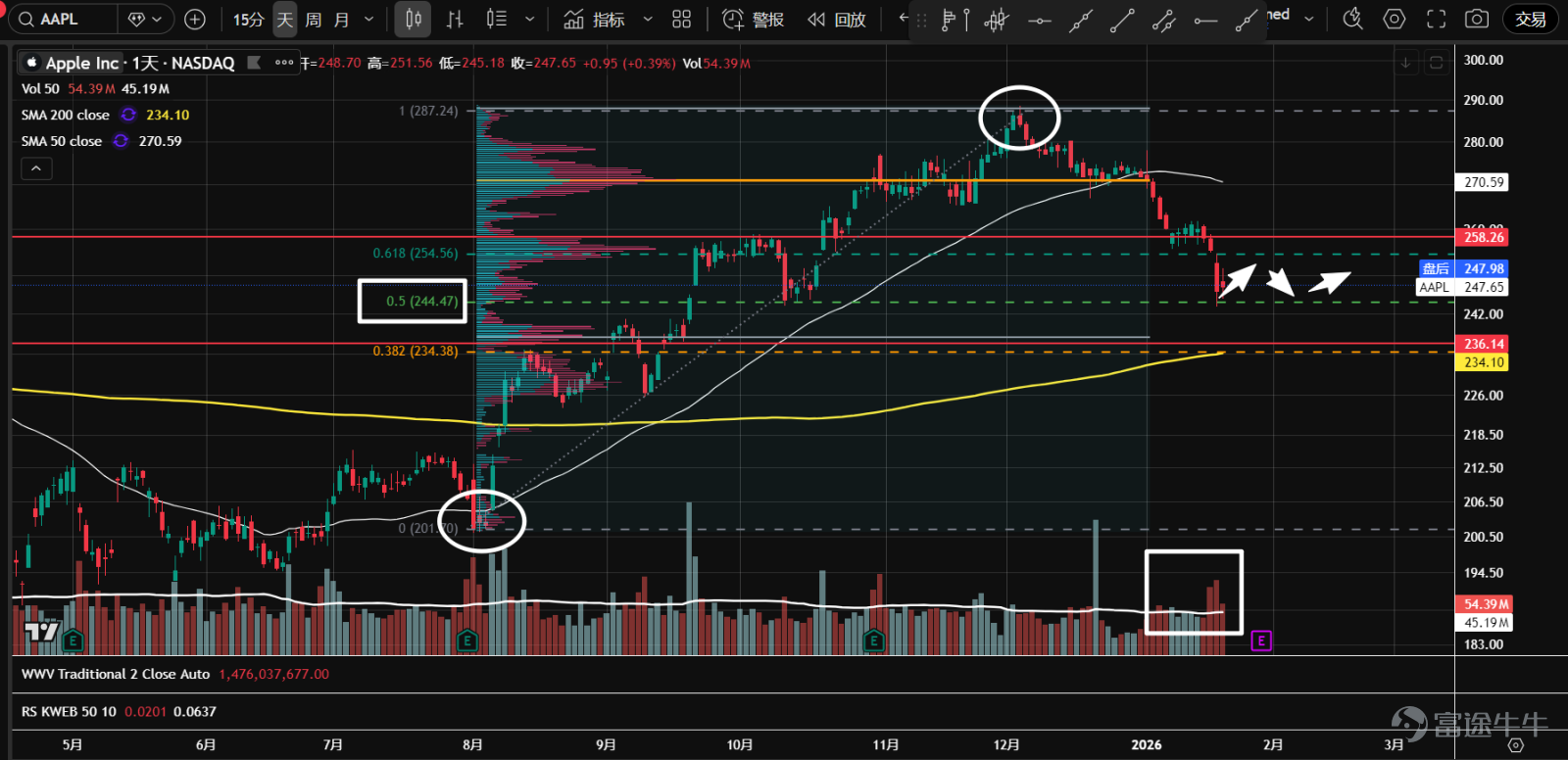This screenshot has height=760, width=1568.
Task: Click the Apple Inc symbol title
Action: point(81,63)
